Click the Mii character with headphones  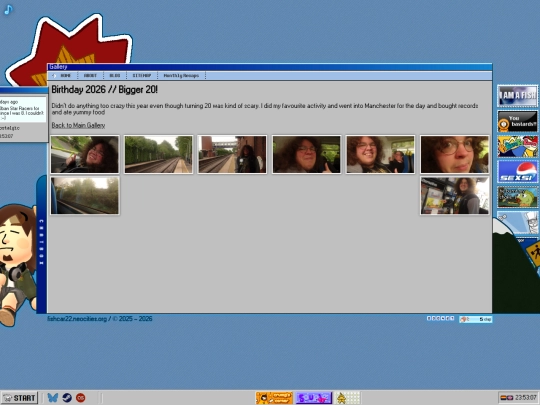pyautogui.click(x=18, y=265)
